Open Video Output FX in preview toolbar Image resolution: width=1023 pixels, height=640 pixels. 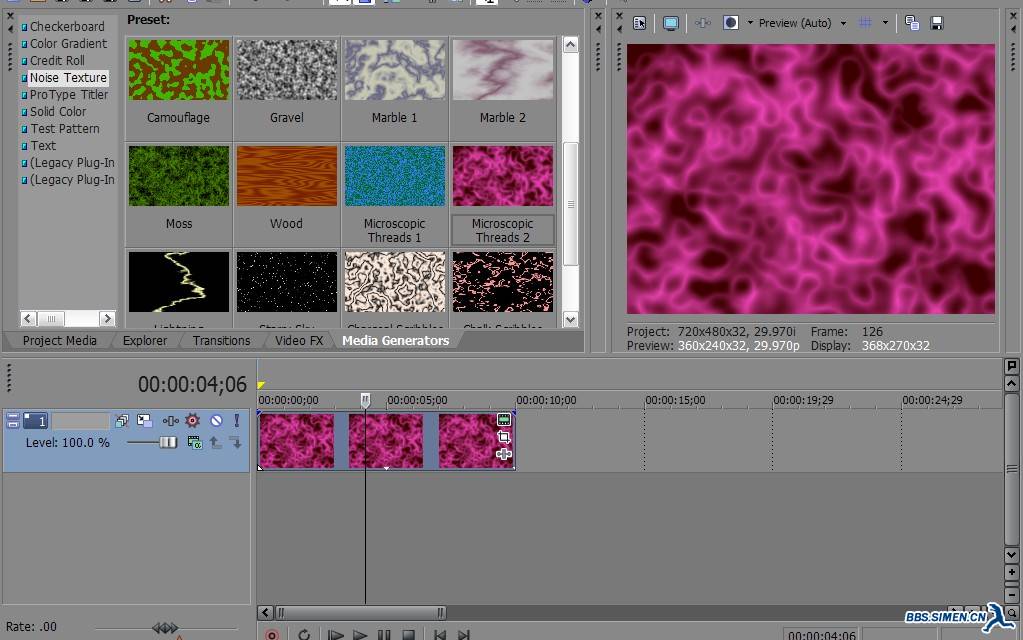tap(703, 23)
